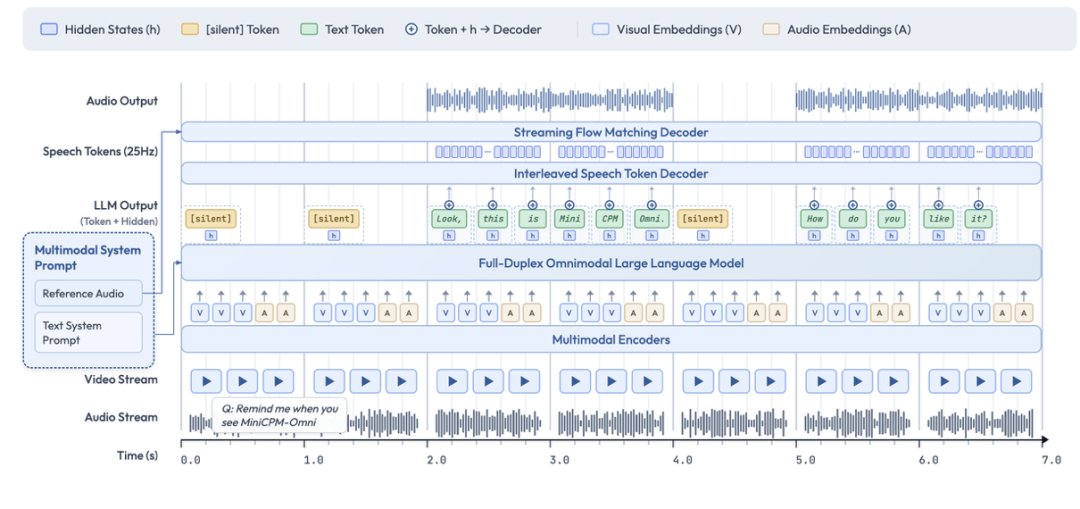Click the 'h' box under the first [silent] token
1080x509 pixels.
click(210, 235)
